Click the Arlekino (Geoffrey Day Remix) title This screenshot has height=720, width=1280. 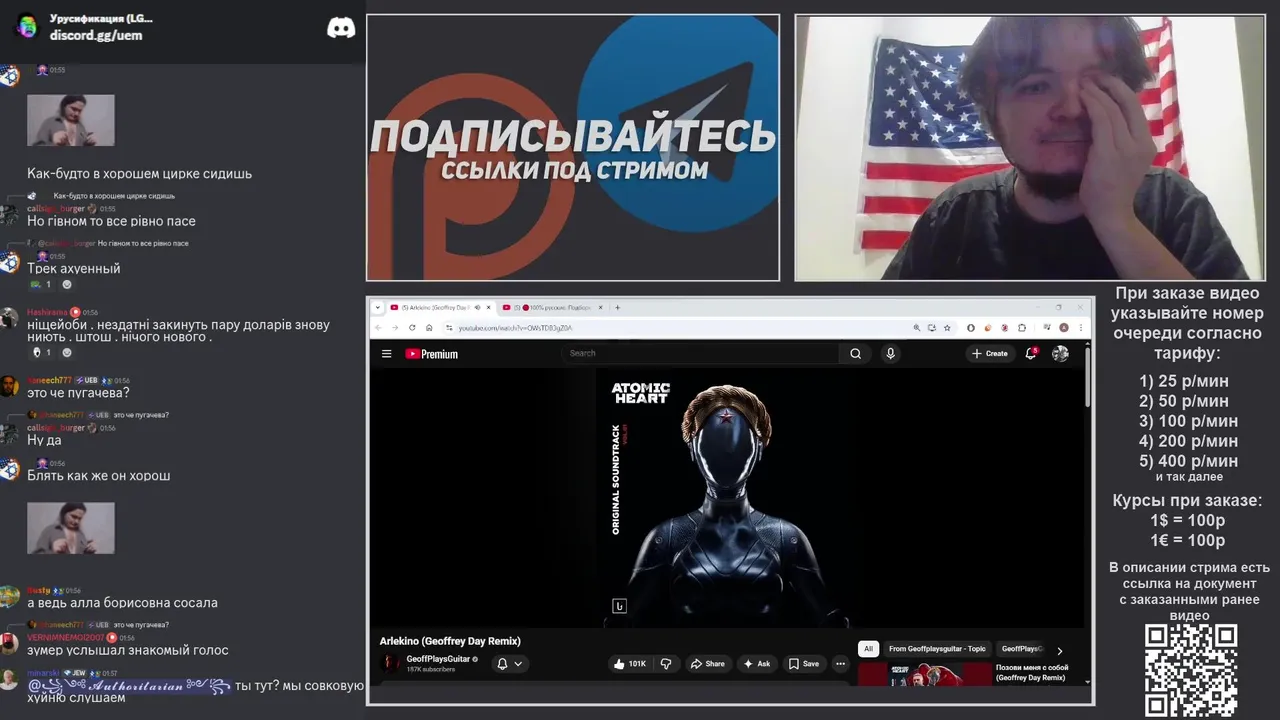pyautogui.click(x=450, y=641)
